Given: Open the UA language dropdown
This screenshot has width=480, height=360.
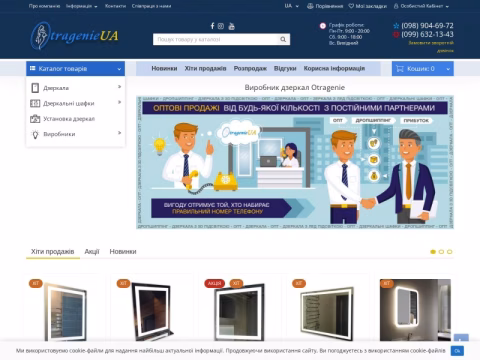Looking at the screenshot, I should [x=292, y=6].
